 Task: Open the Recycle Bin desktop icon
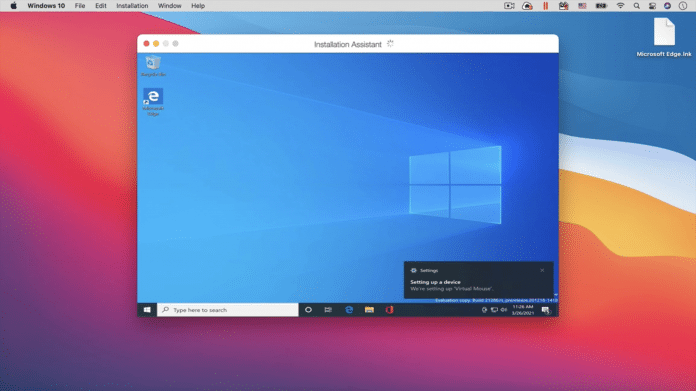153,66
